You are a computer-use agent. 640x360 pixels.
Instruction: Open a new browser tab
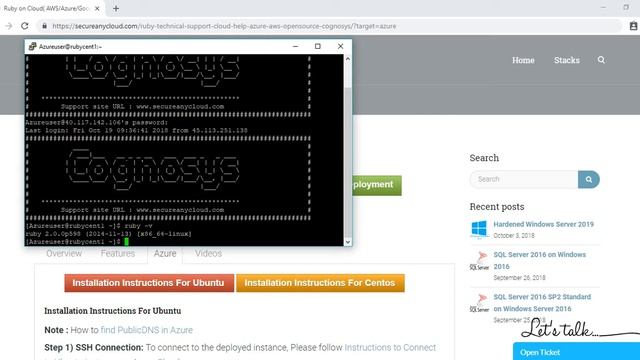116,8
